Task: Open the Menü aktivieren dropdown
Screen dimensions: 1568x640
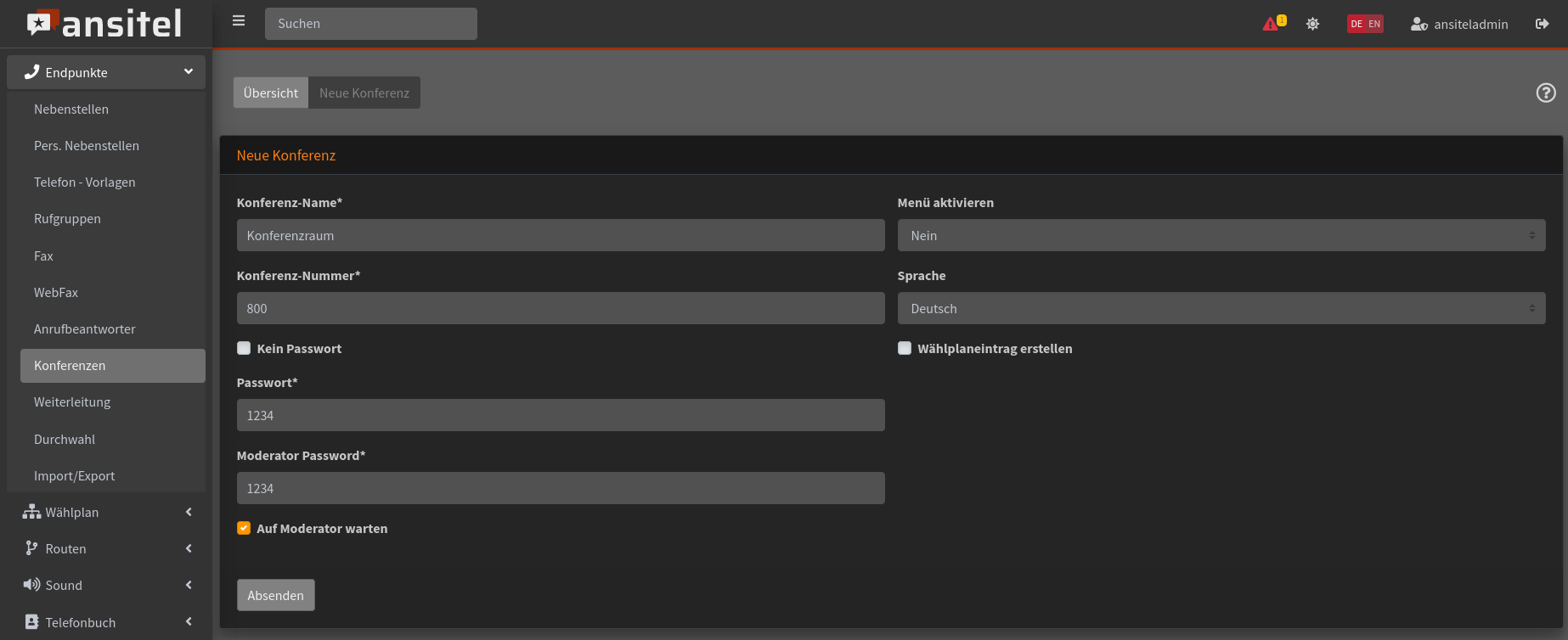Action: point(1221,235)
